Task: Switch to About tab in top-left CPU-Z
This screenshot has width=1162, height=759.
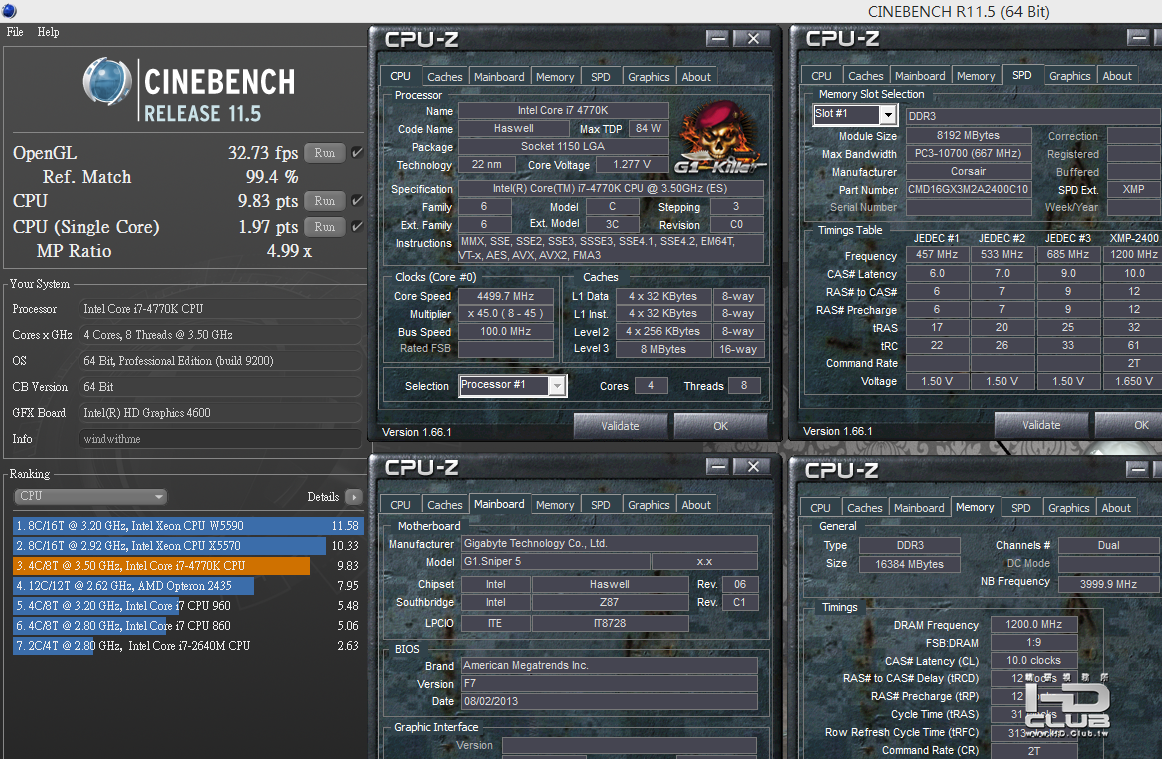Action: (x=696, y=76)
